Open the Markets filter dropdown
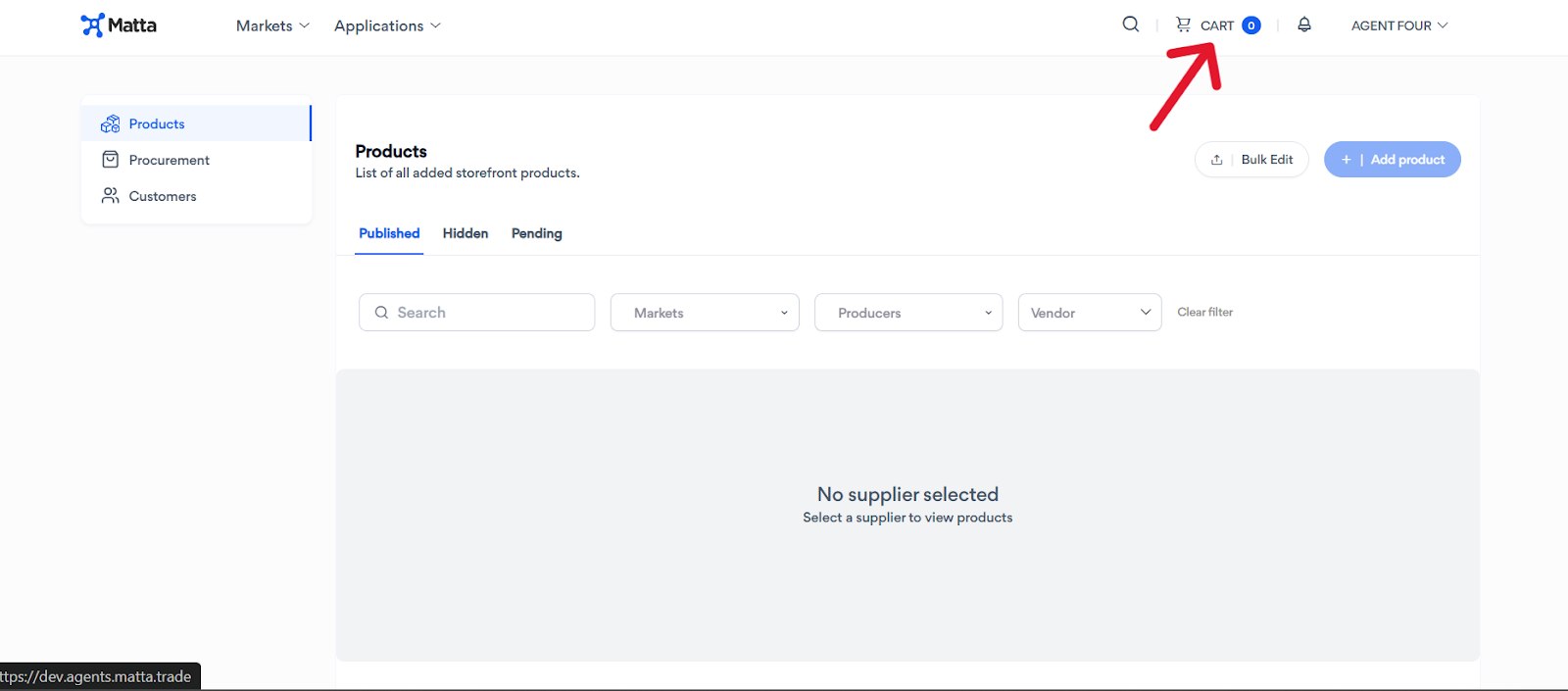The height and width of the screenshot is (691, 1568). pyautogui.click(x=705, y=313)
